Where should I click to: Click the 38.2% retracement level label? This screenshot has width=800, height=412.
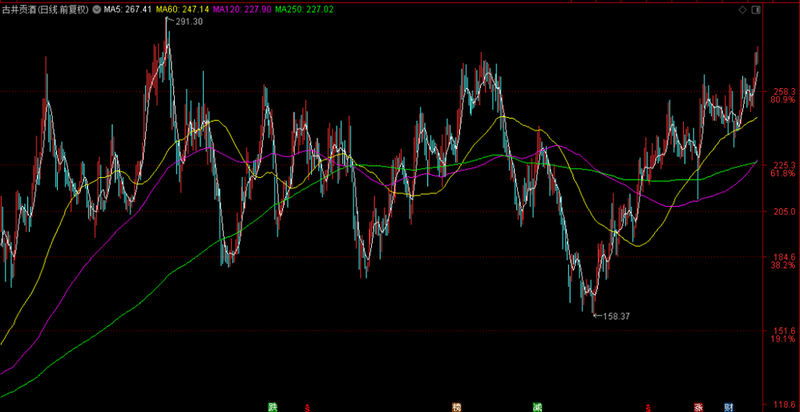pos(782,266)
